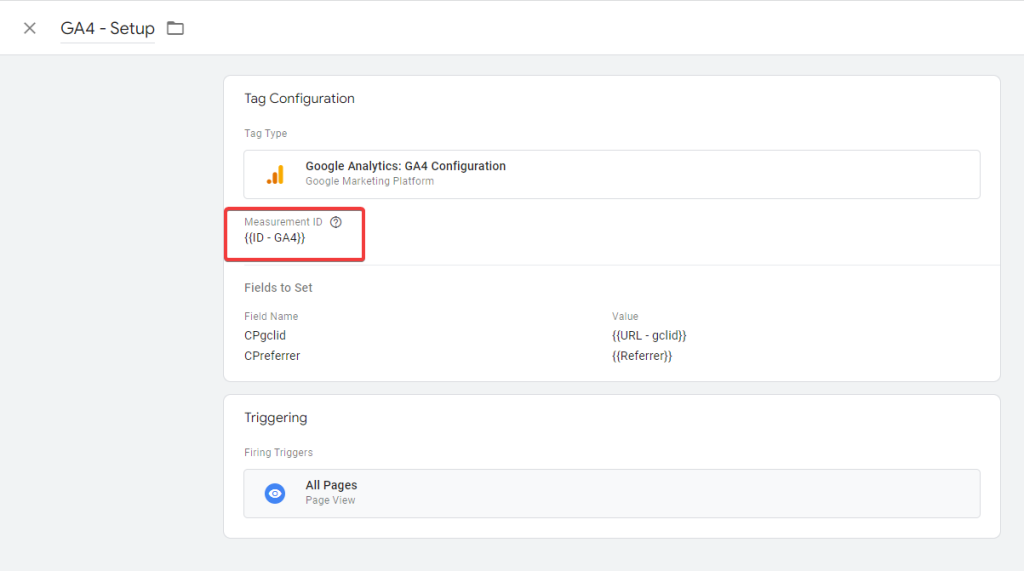This screenshot has width=1024, height=571.
Task: Click the Measurement ID label
Action: (283, 222)
